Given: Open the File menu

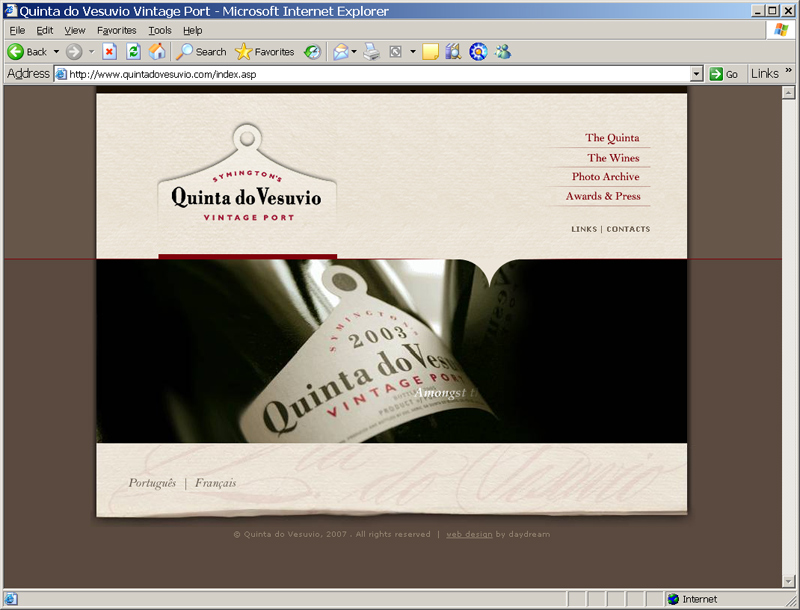Looking at the screenshot, I should click(17, 31).
